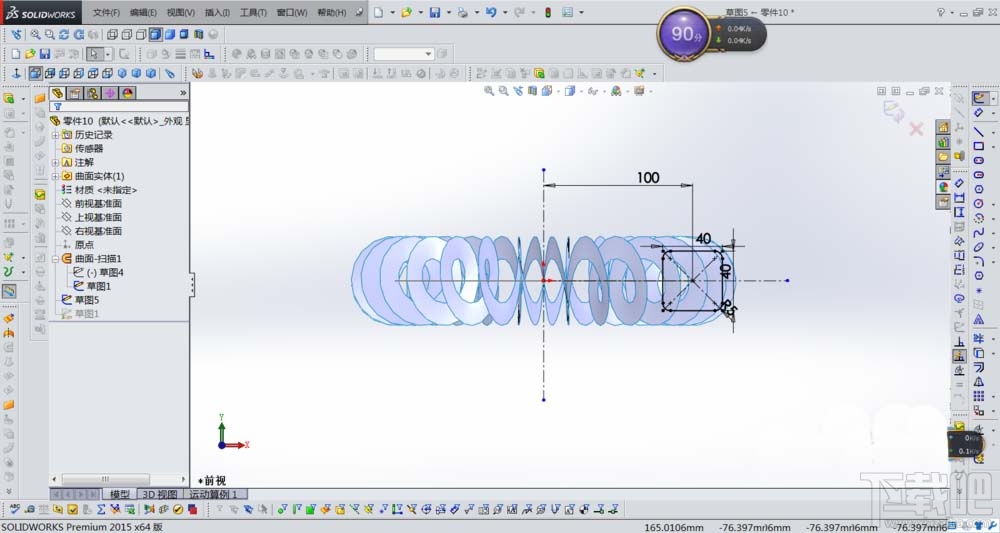
Task: Open the 帮助(H) menu
Action: pyautogui.click(x=332, y=12)
